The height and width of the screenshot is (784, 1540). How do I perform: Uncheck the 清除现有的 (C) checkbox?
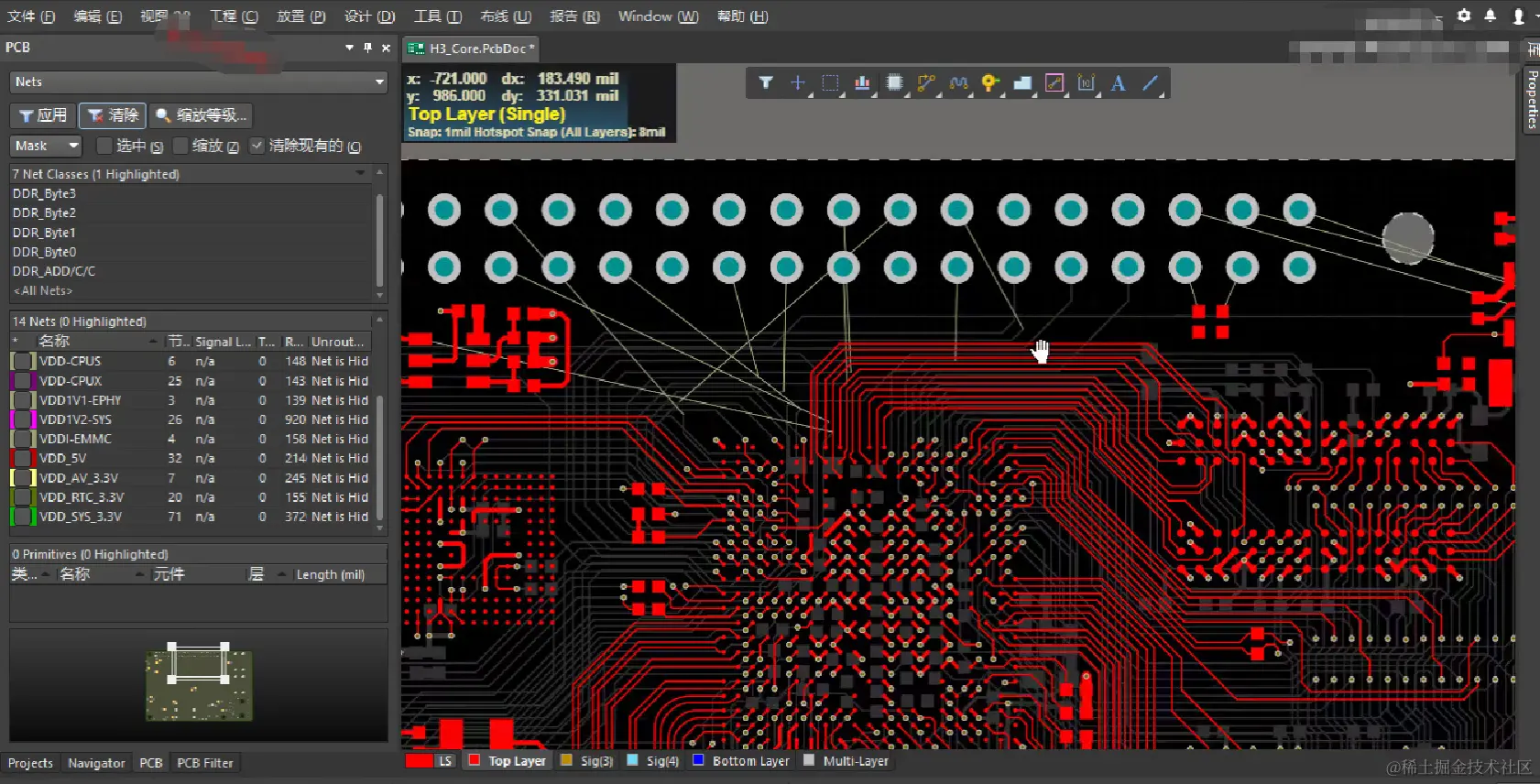click(x=257, y=146)
